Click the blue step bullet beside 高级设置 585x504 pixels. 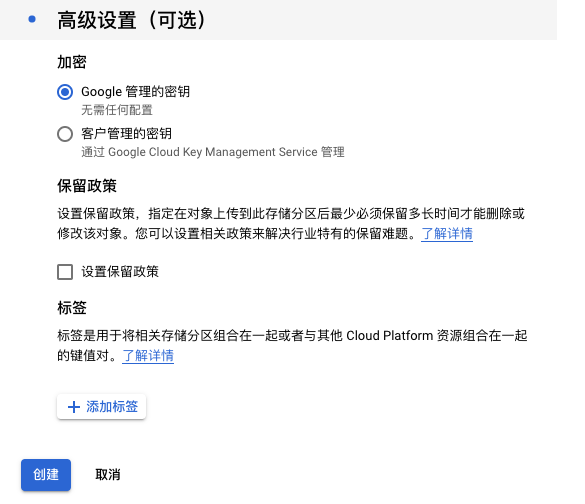point(32,19)
